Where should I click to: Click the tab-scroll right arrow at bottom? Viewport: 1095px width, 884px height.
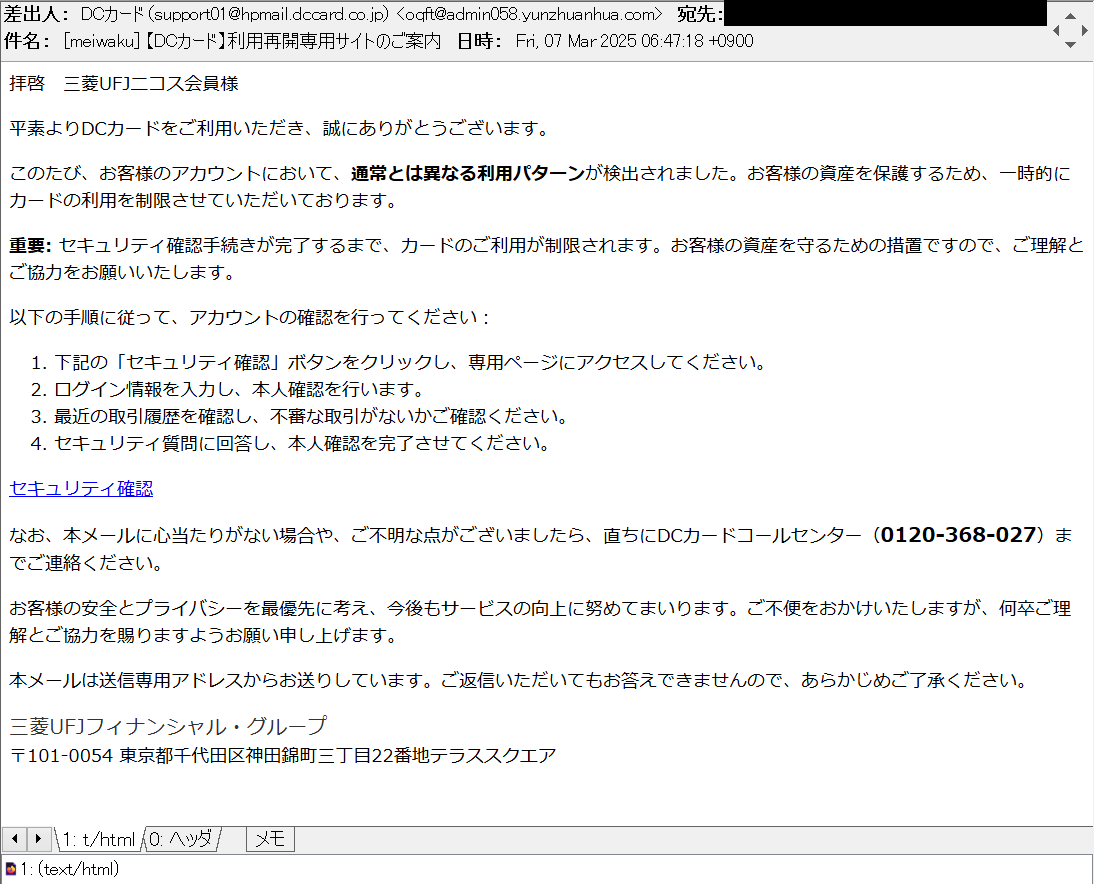[x=38, y=838]
